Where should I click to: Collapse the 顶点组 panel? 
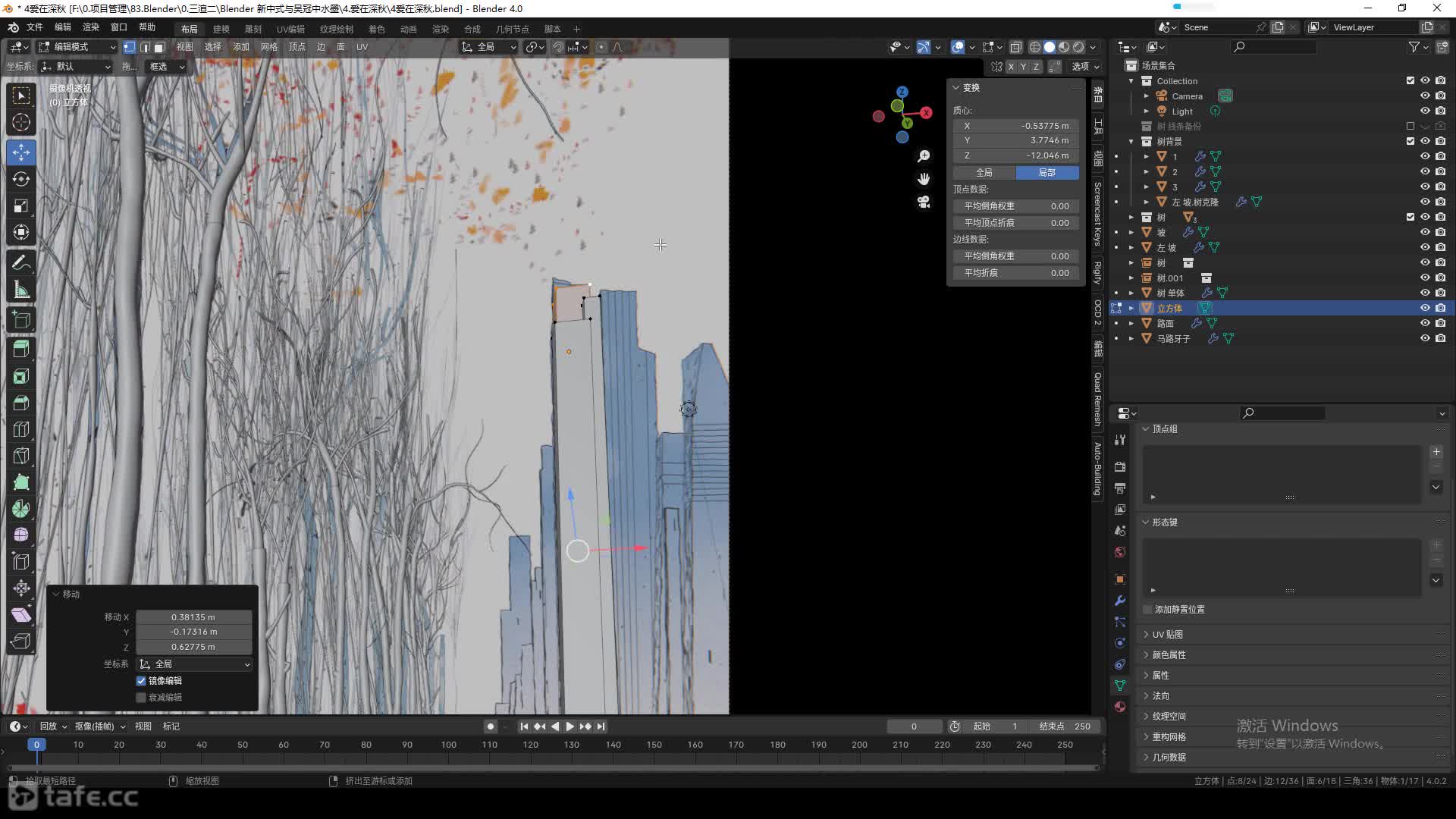pos(1164,429)
